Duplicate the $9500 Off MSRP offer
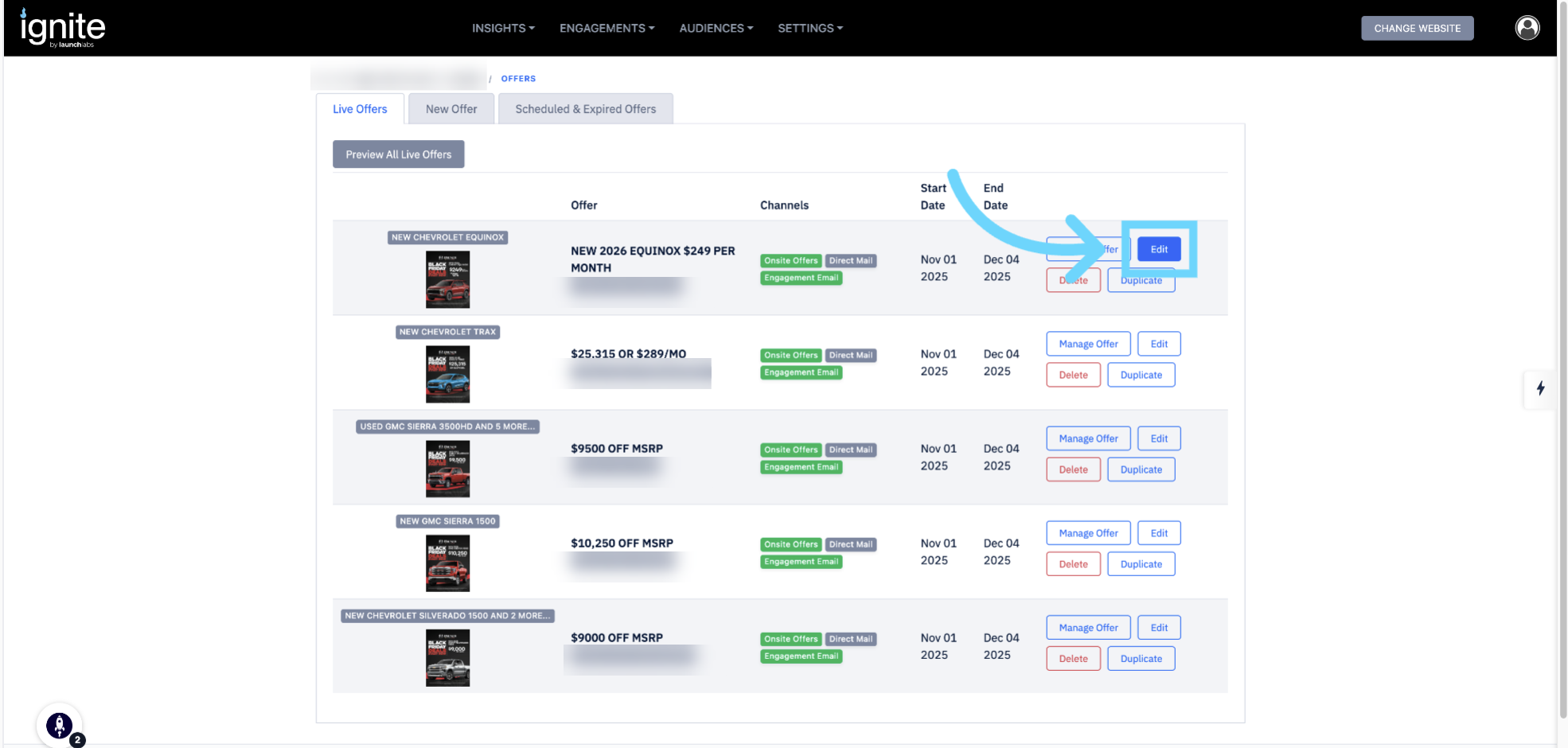Viewport: 1568px width, 748px height. click(1141, 469)
